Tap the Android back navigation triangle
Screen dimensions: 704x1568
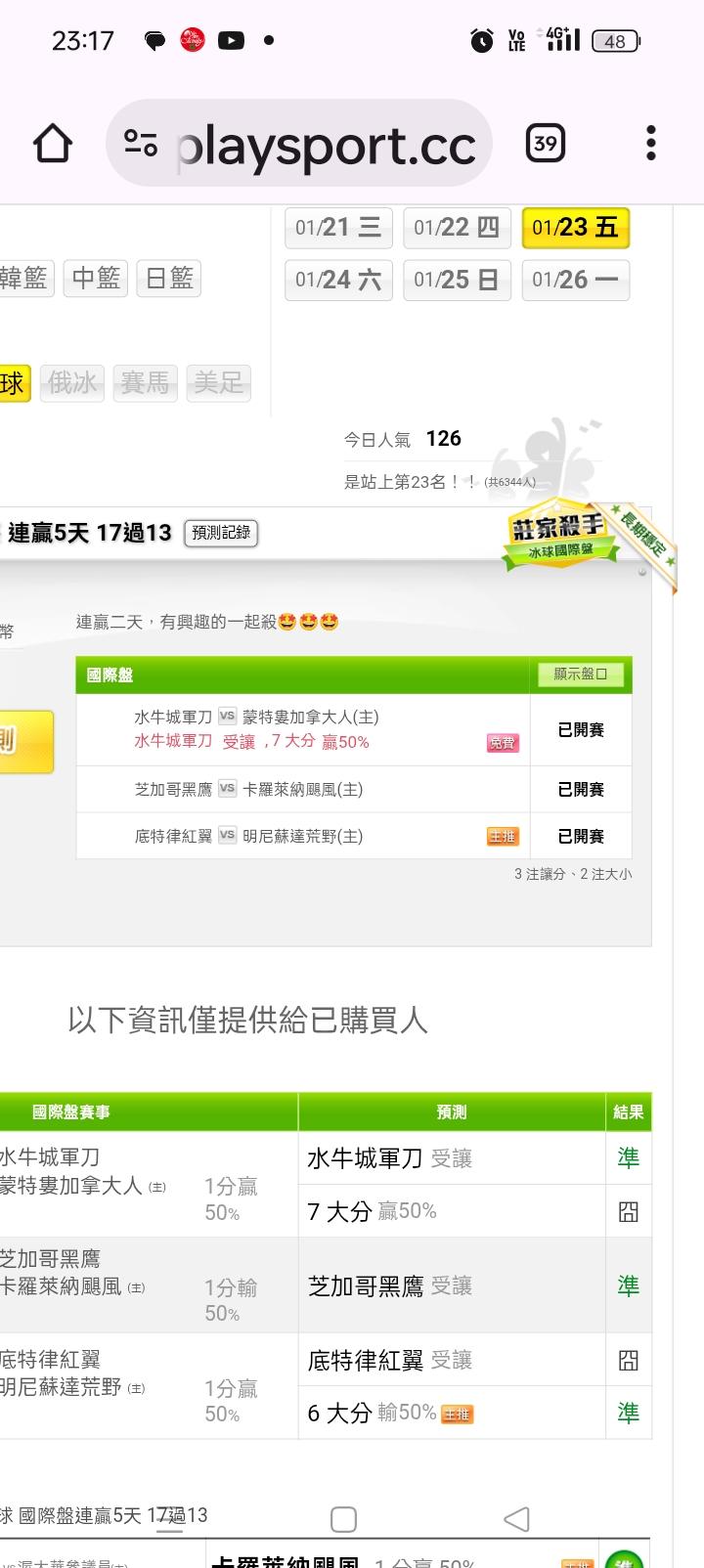[x=516, y=1518]
